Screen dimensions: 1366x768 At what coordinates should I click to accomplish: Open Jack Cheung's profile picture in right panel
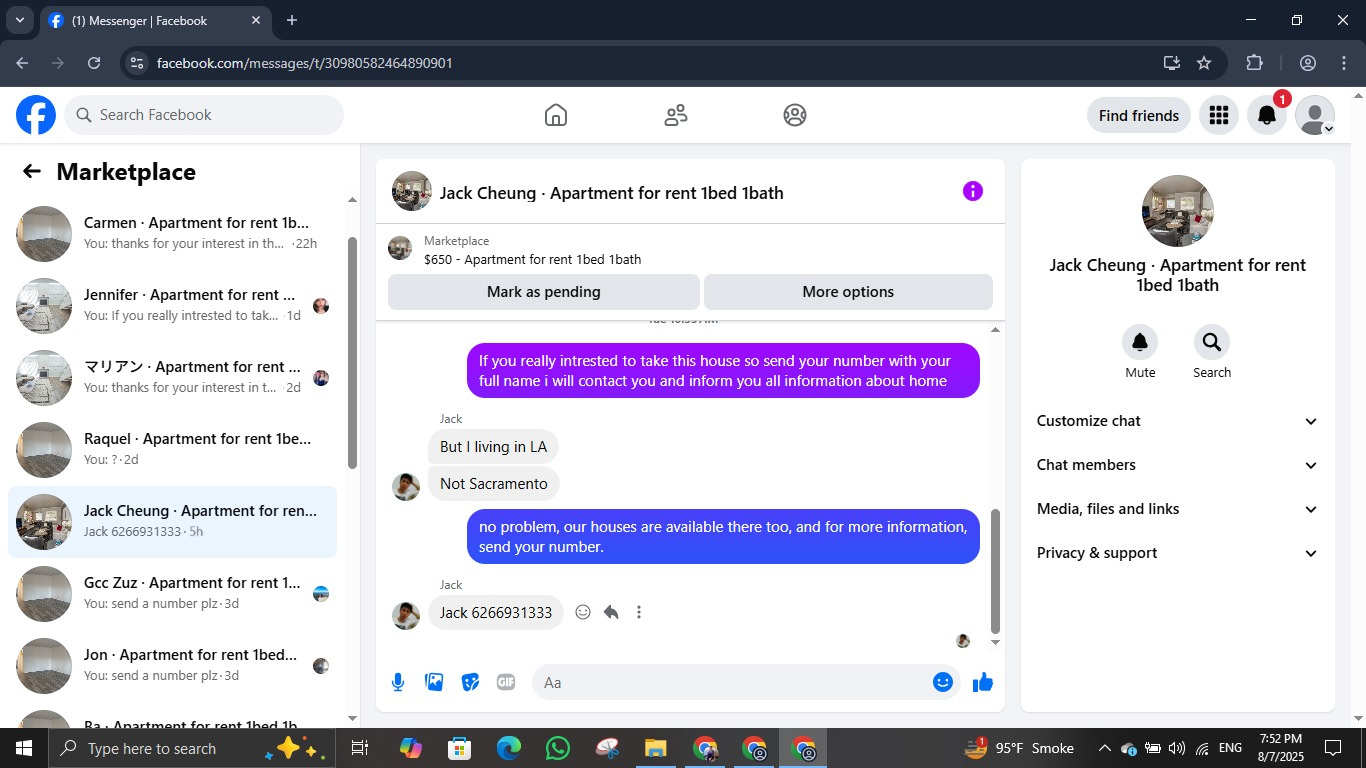pyautogui.click(x=1178, y=211)
